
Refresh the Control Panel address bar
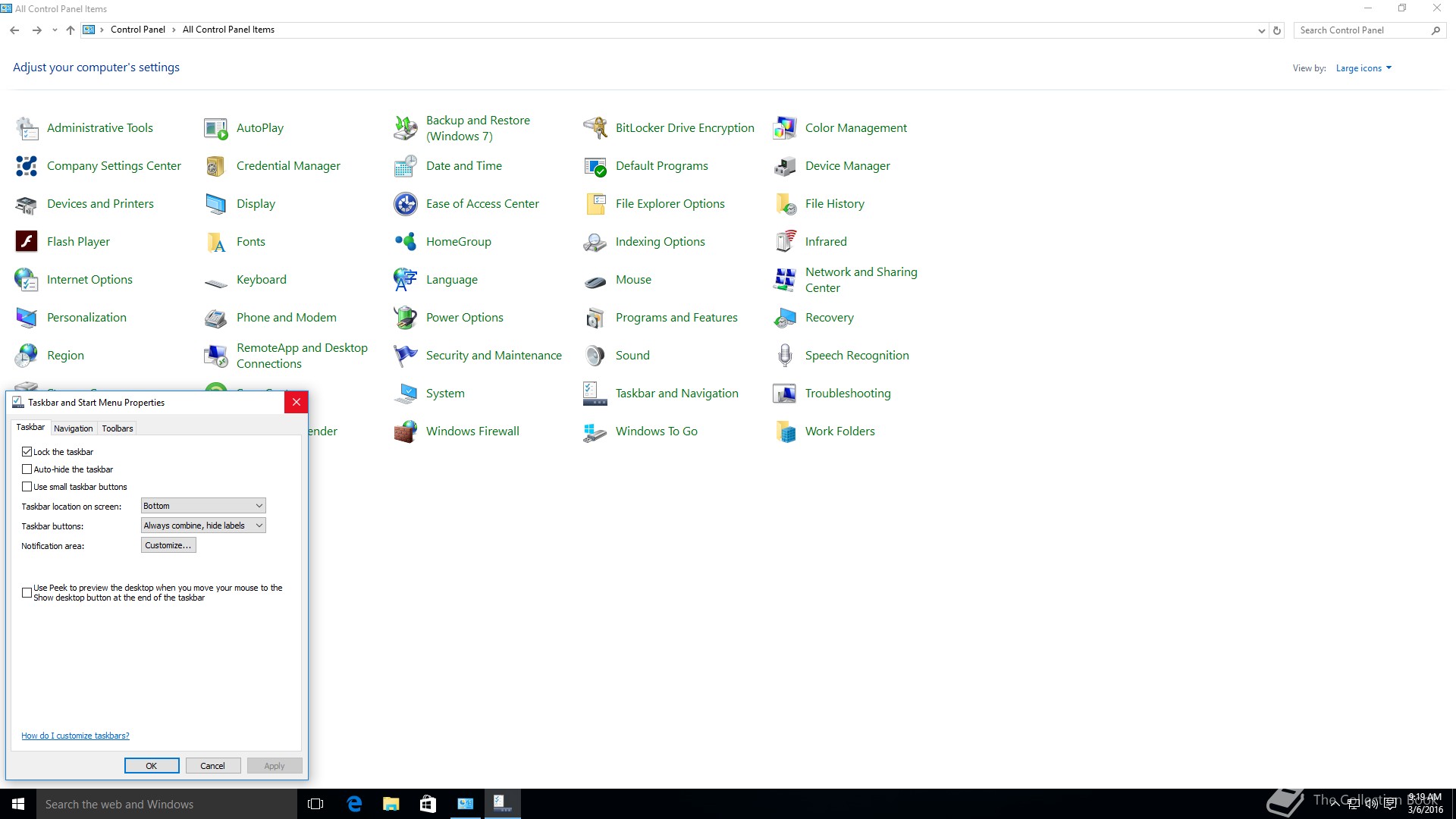click(1277, 31)
